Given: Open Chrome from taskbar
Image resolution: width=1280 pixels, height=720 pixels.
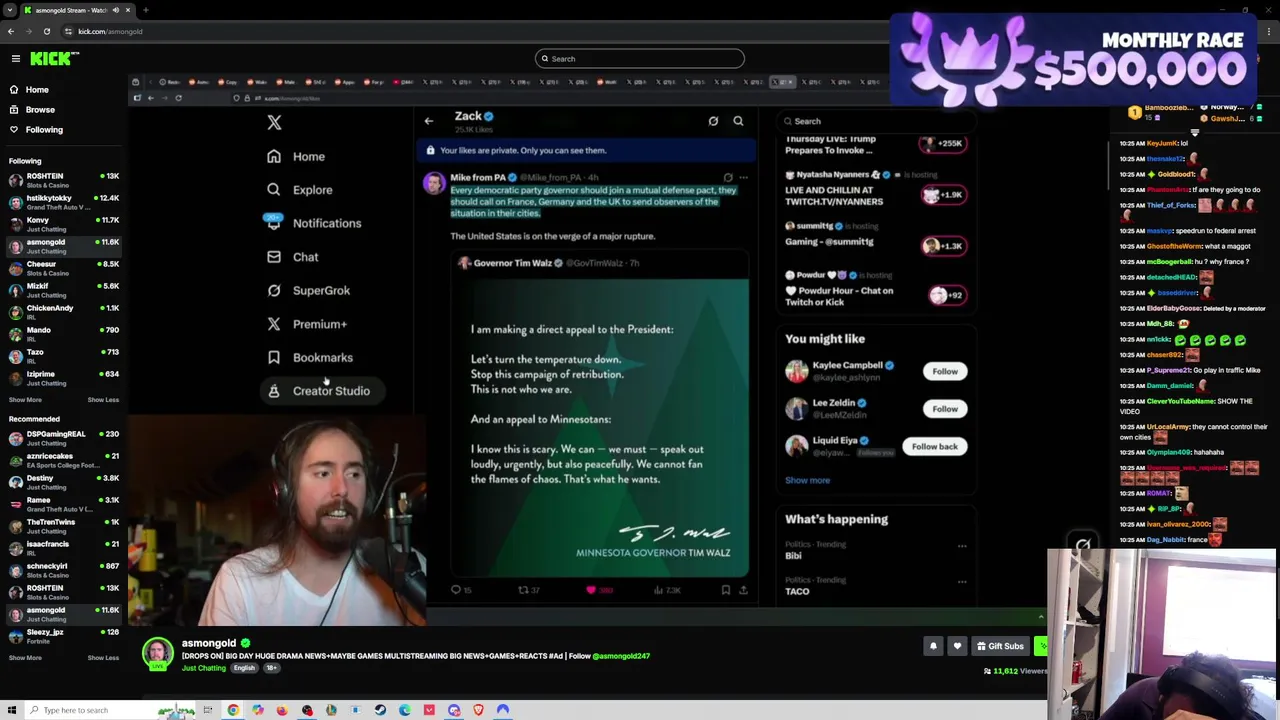Looking at the screenshot, I should tap(233, 711).
